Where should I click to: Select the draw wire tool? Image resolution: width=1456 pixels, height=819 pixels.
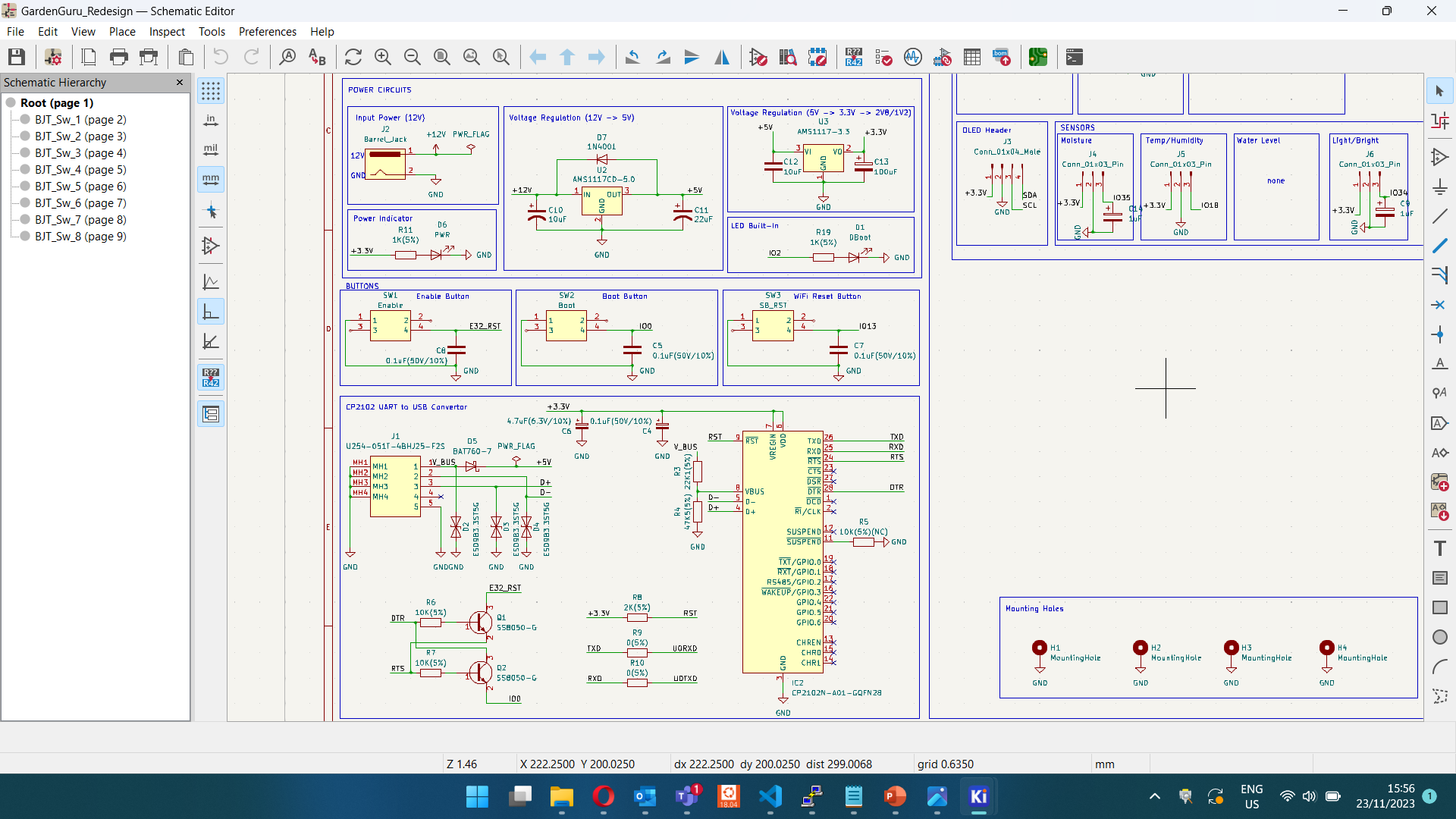pos(1439,216)
